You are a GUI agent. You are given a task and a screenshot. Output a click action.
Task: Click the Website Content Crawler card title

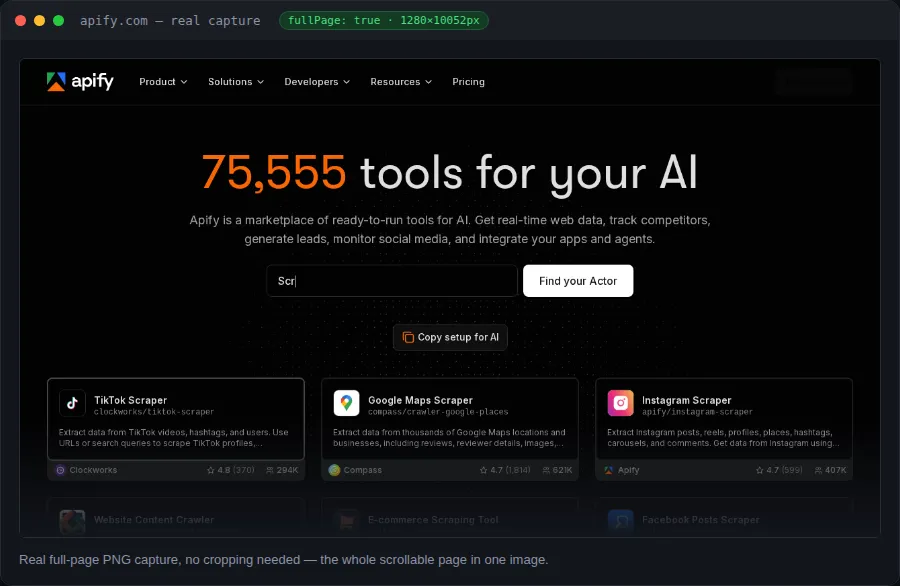click(154, 520)
